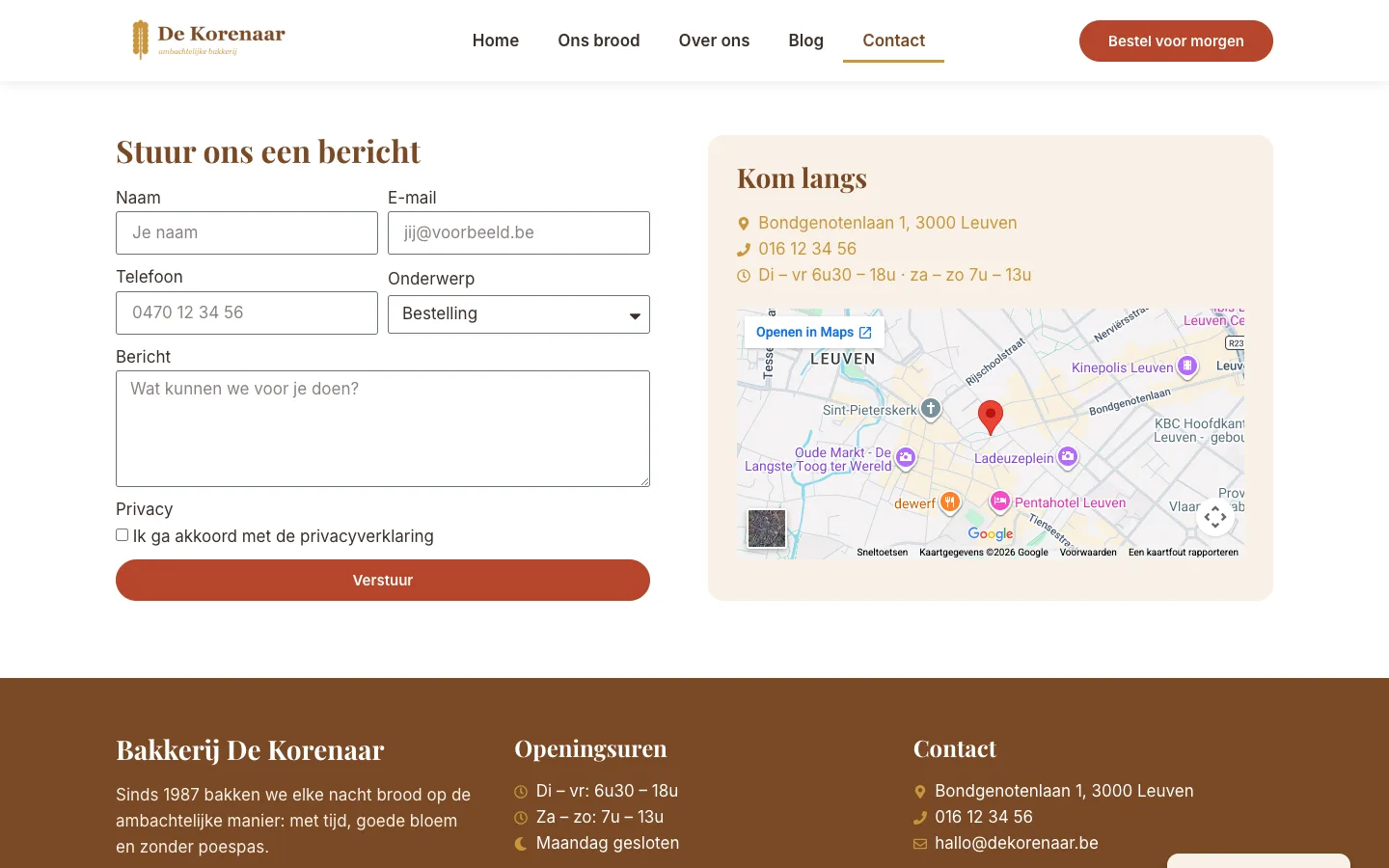
Task: Click the pin icon beside Kom langs address
Action: 744,224
